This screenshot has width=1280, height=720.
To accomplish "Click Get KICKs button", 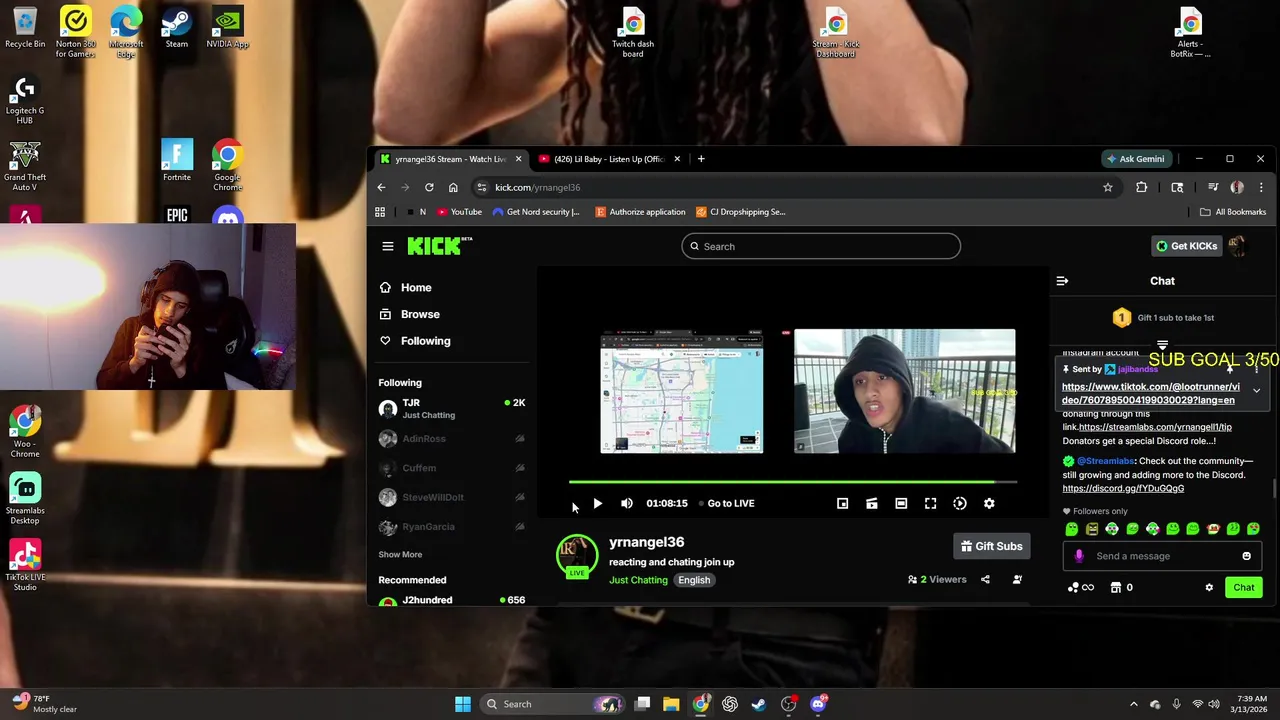I will [x=1187, y=246].
